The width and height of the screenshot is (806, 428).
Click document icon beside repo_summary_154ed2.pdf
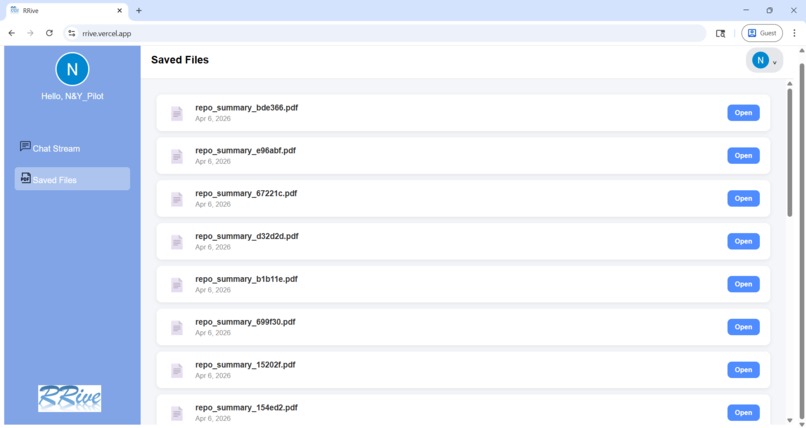pyautogui.click(x=177, y=413)
